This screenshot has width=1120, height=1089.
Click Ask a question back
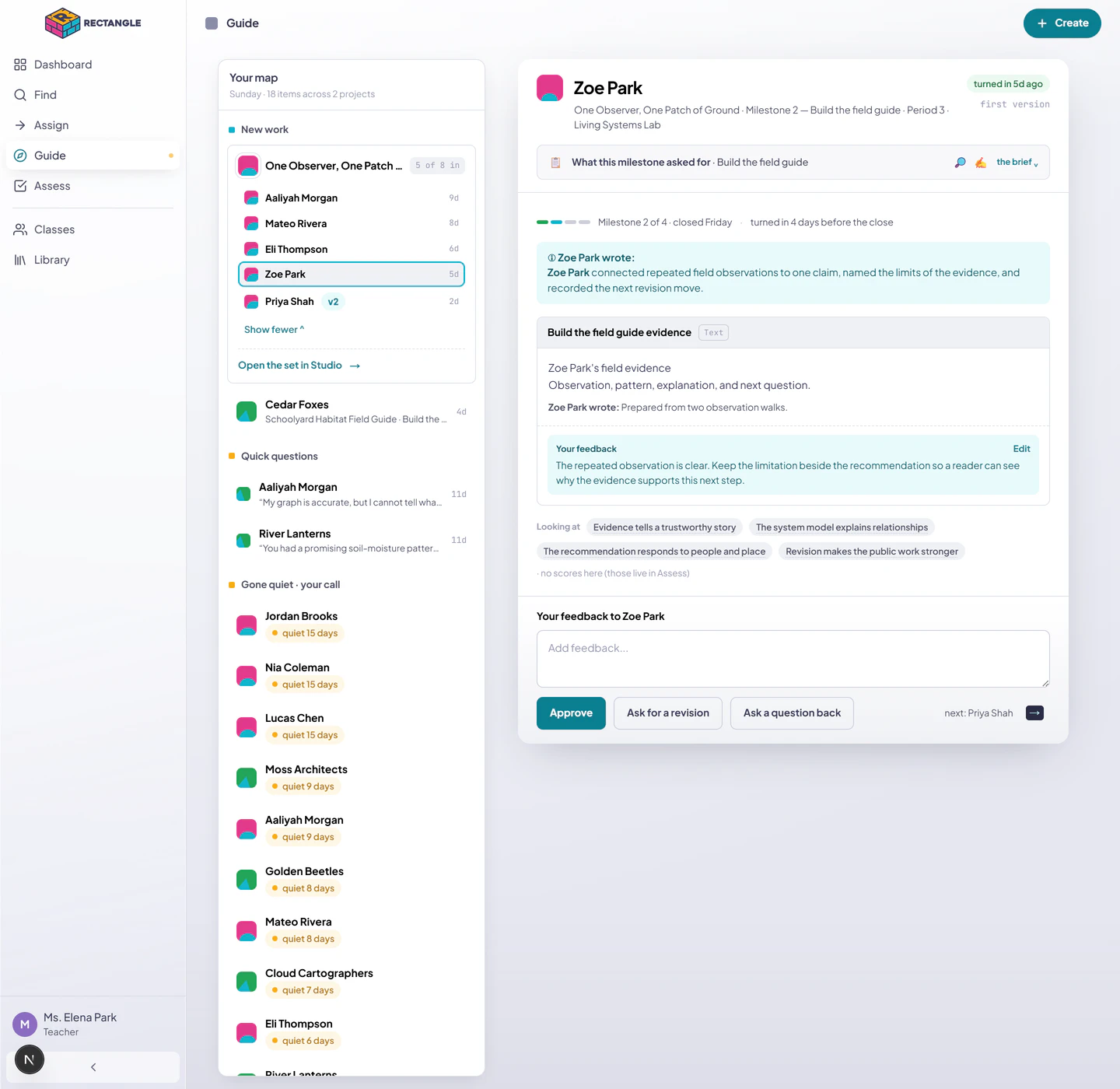click(x=792, y=713)
